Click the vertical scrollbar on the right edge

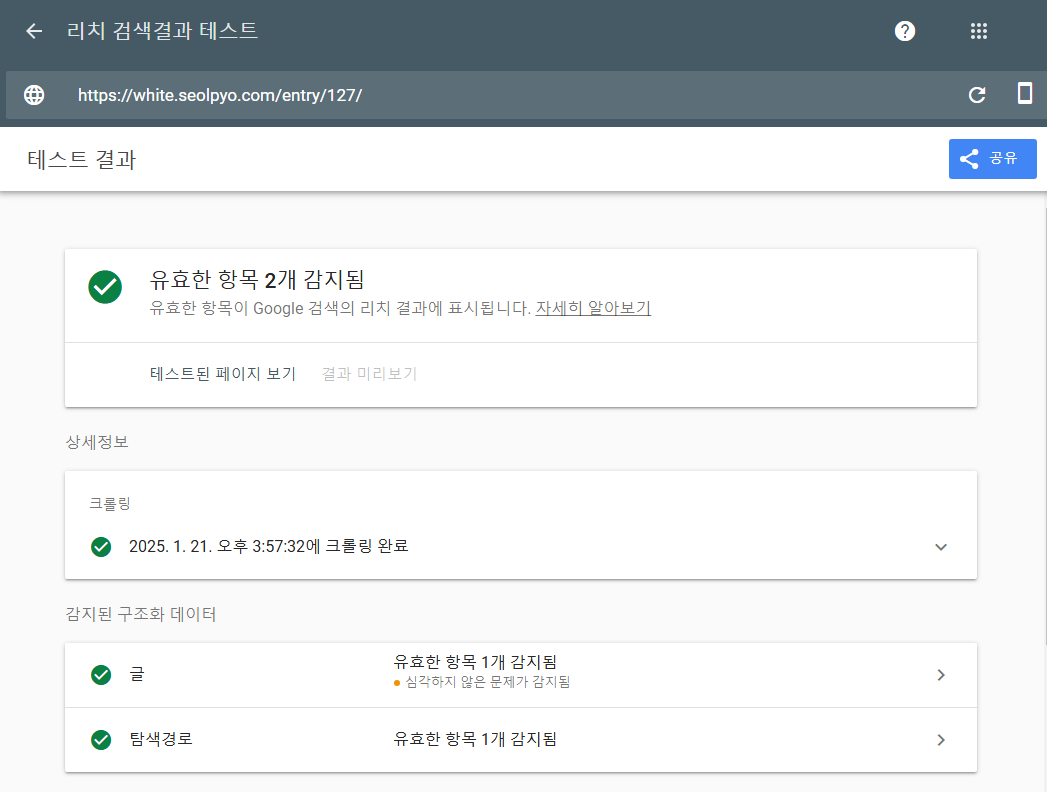point(1044,426)
